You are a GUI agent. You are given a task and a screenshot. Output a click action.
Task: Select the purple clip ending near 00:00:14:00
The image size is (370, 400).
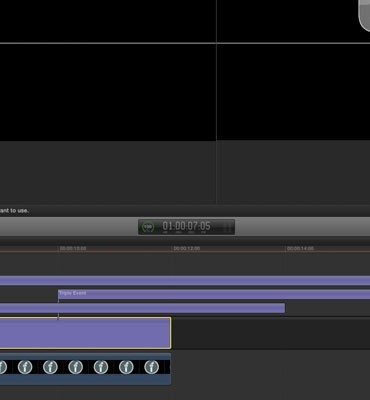coord(142,308)
